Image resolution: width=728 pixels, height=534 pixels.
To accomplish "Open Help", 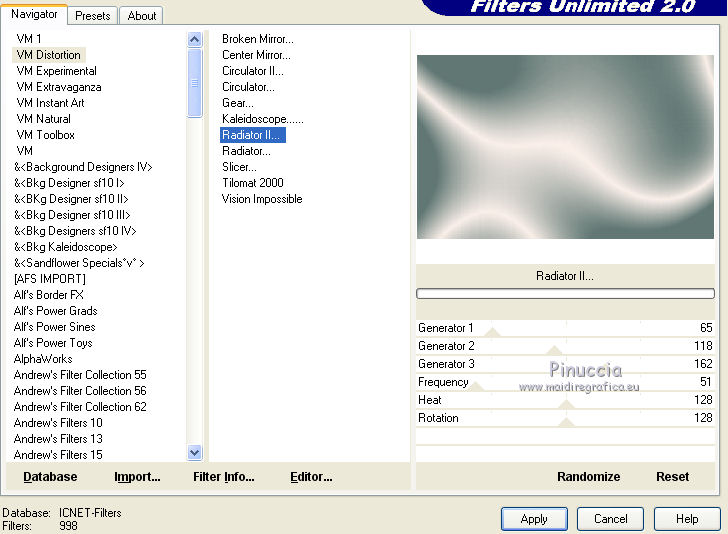I will [687, 519].
